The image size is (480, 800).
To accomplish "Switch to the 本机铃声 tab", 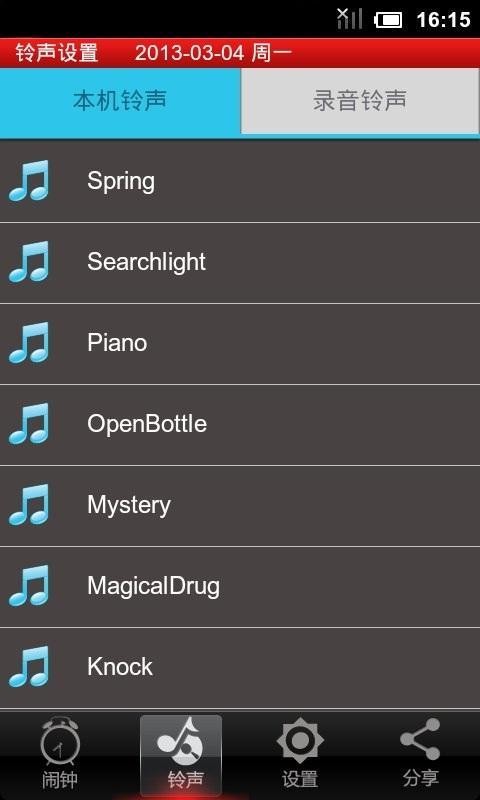I will pos(120,101).
